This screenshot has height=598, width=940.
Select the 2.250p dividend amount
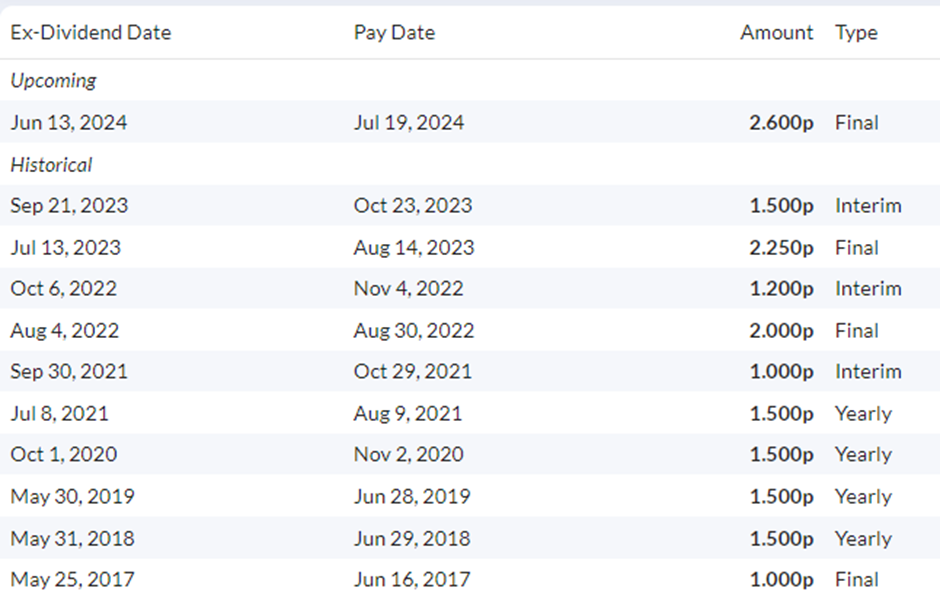click(782, 247)
